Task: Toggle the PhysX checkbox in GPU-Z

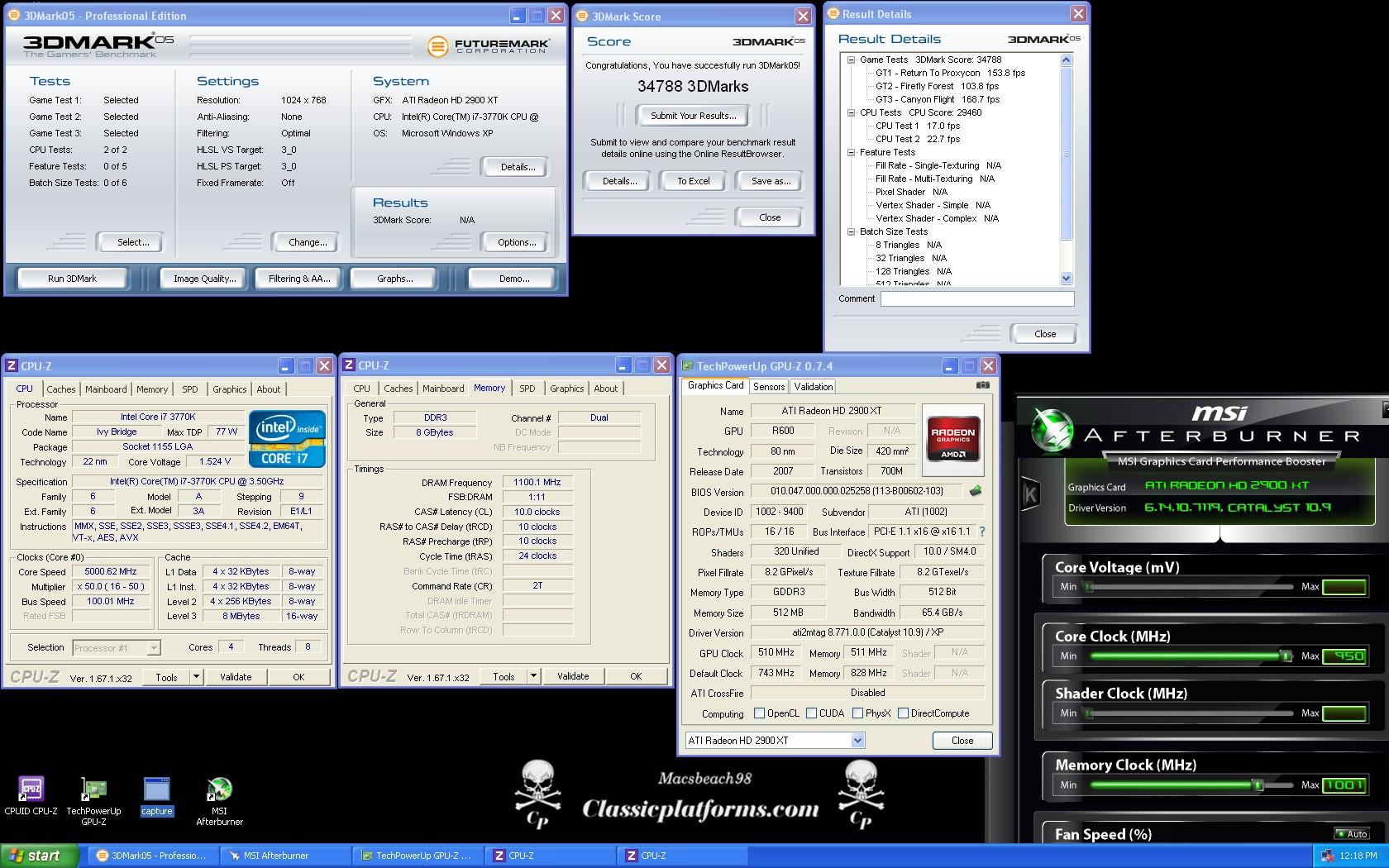Action: (x=857, y=713)
